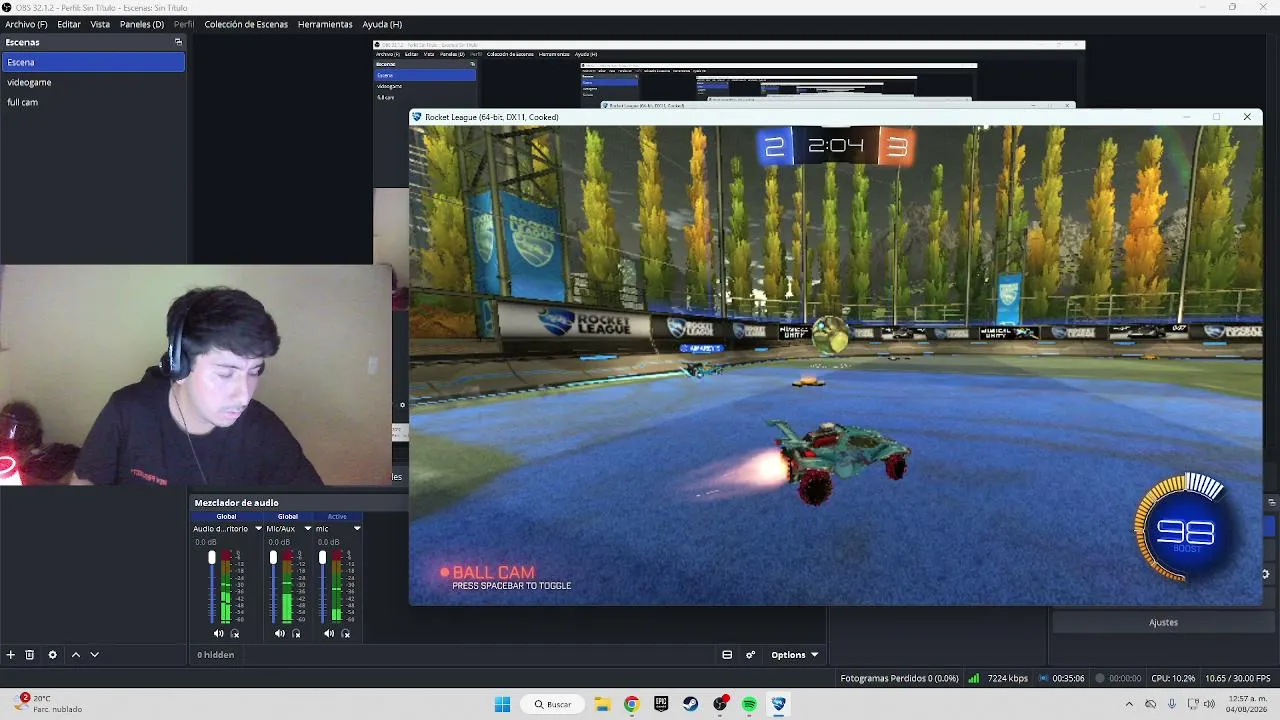Select the full cam scene

coord(93,102)
